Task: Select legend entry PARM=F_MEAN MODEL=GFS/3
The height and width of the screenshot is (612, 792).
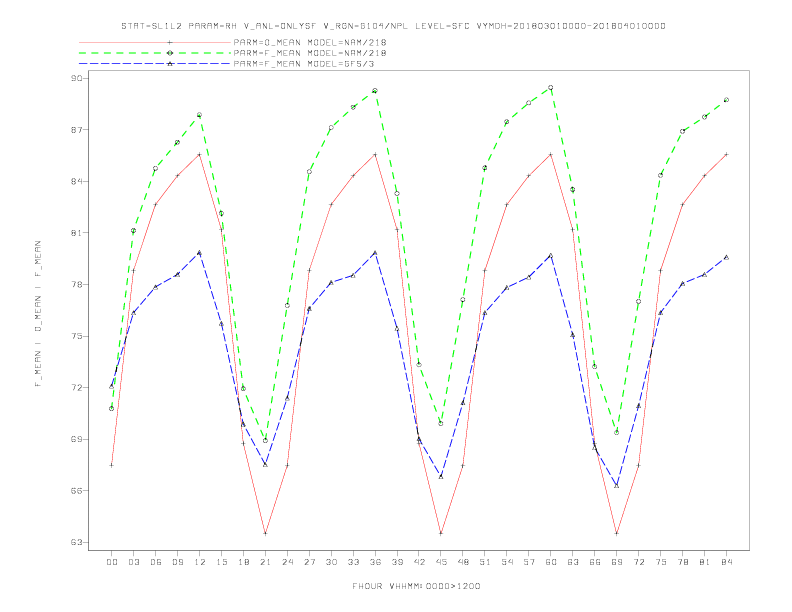Action: point(304,64)
